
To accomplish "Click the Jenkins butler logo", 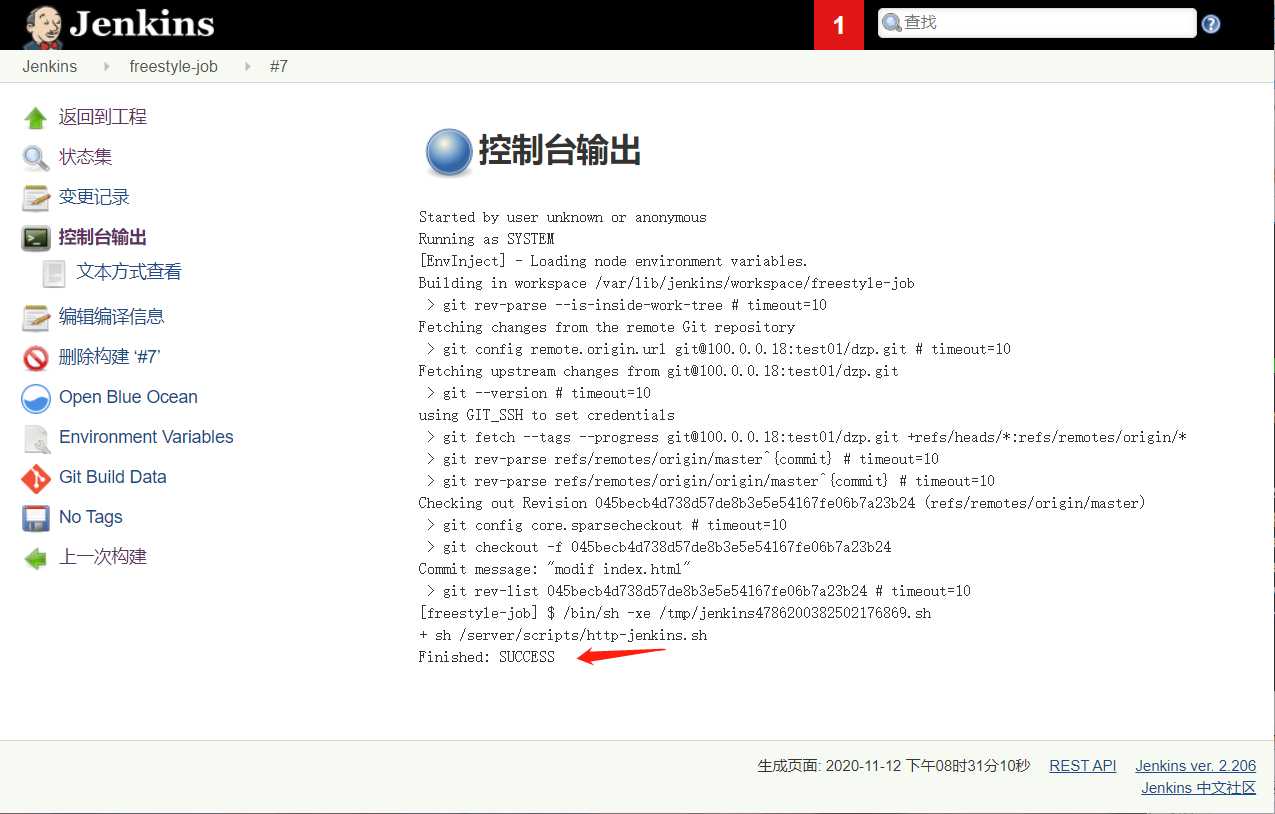I will pos(42,26).
